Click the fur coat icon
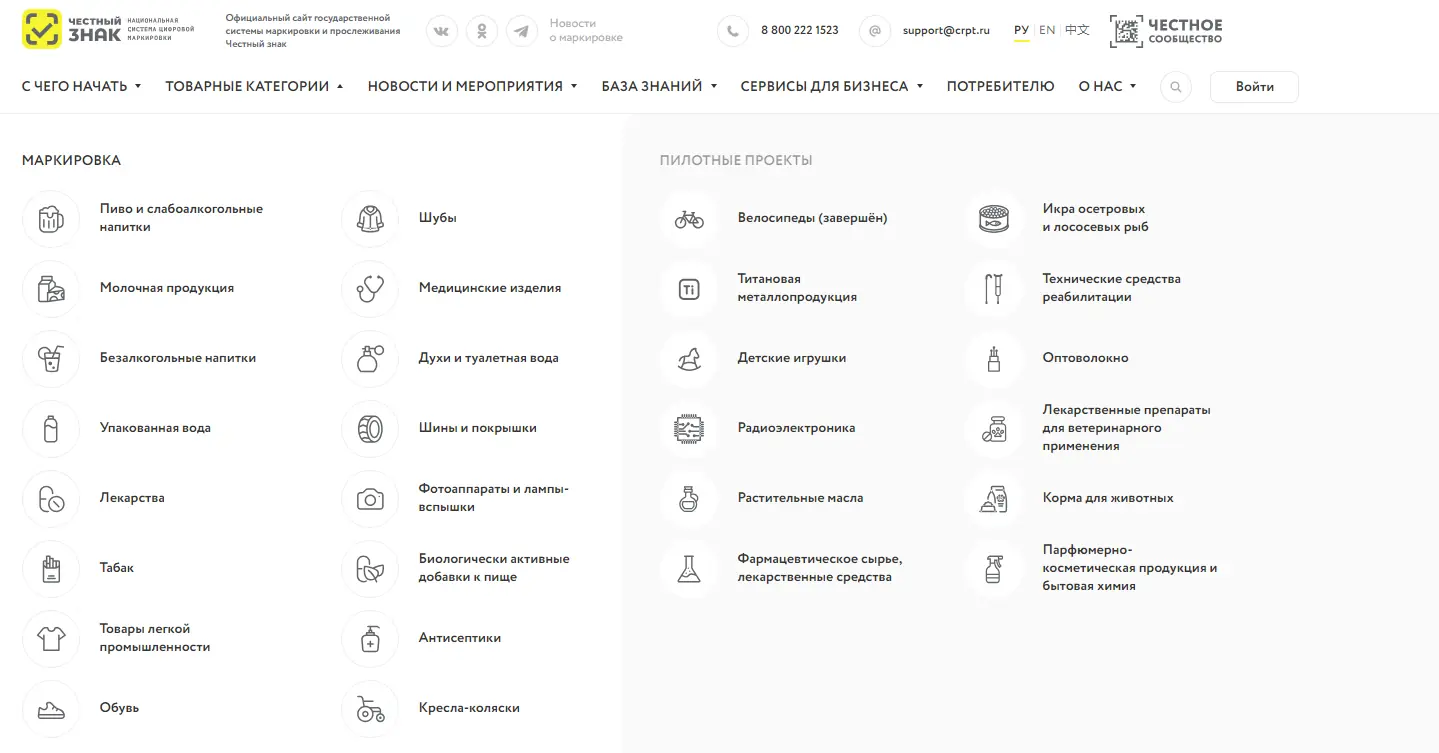The image size is (1439, 753). (x=370, y=219)
